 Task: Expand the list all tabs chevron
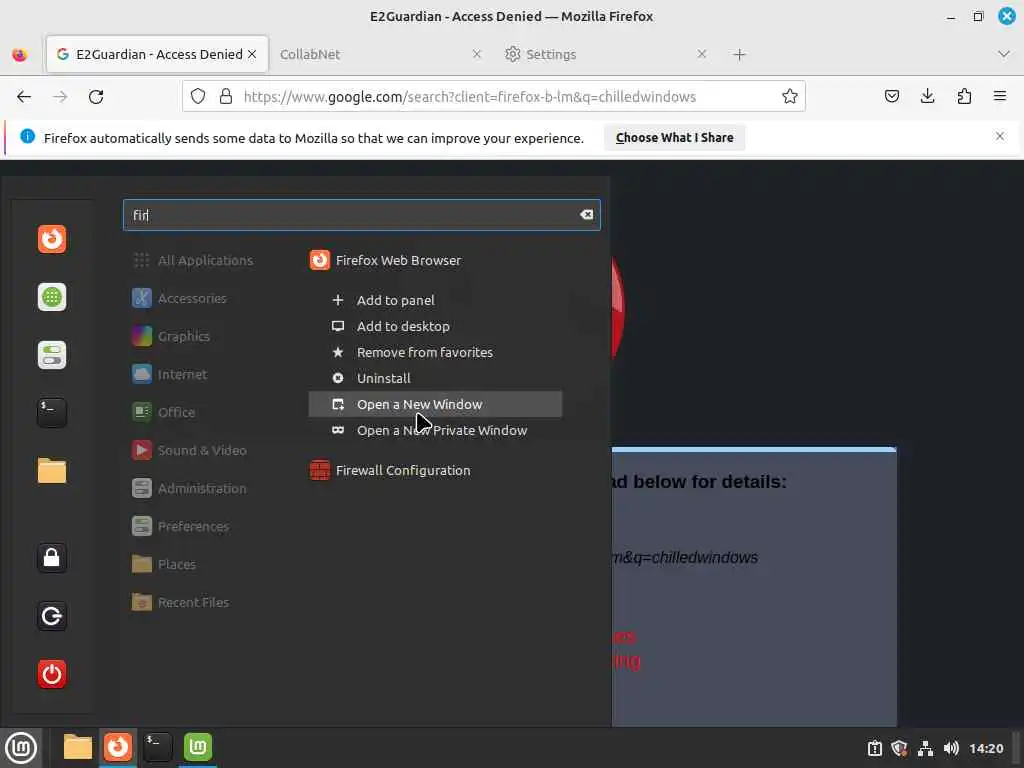(x=1004, y=54)
